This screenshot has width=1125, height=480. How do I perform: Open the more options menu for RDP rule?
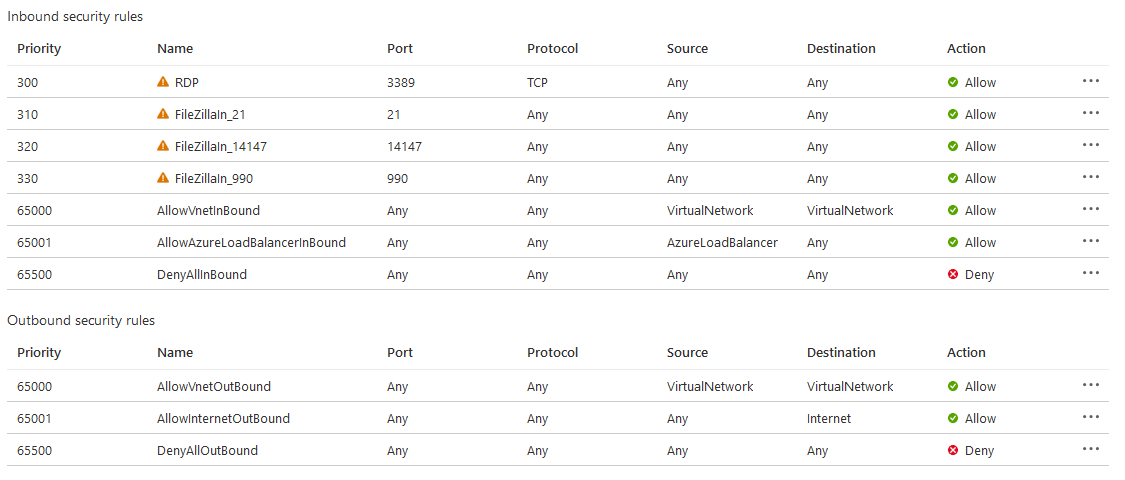pyautogui.click(x=1091, y=80)
